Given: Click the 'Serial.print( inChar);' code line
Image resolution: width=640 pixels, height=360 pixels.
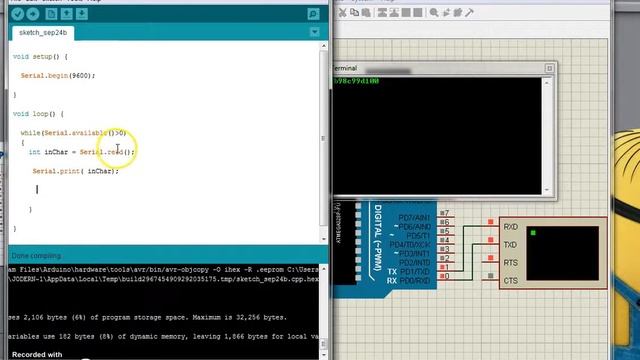Looking at the screenshot, I should coord(76,171).
